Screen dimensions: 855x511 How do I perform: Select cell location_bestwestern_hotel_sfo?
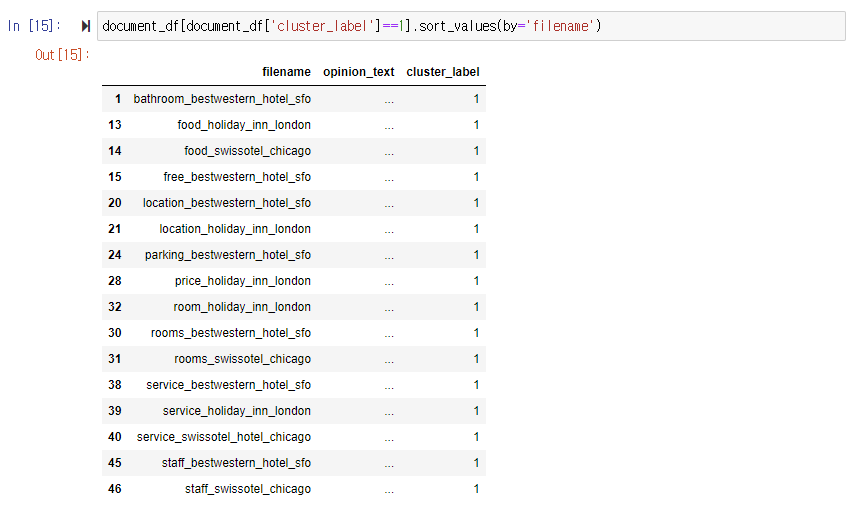point(227,203)
